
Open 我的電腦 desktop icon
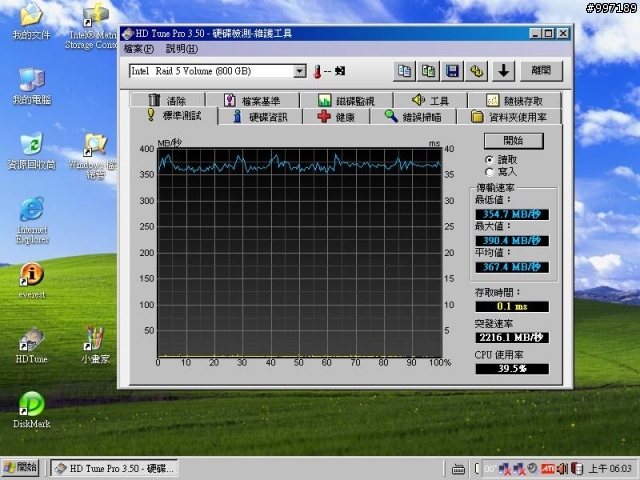click(31, 87)
